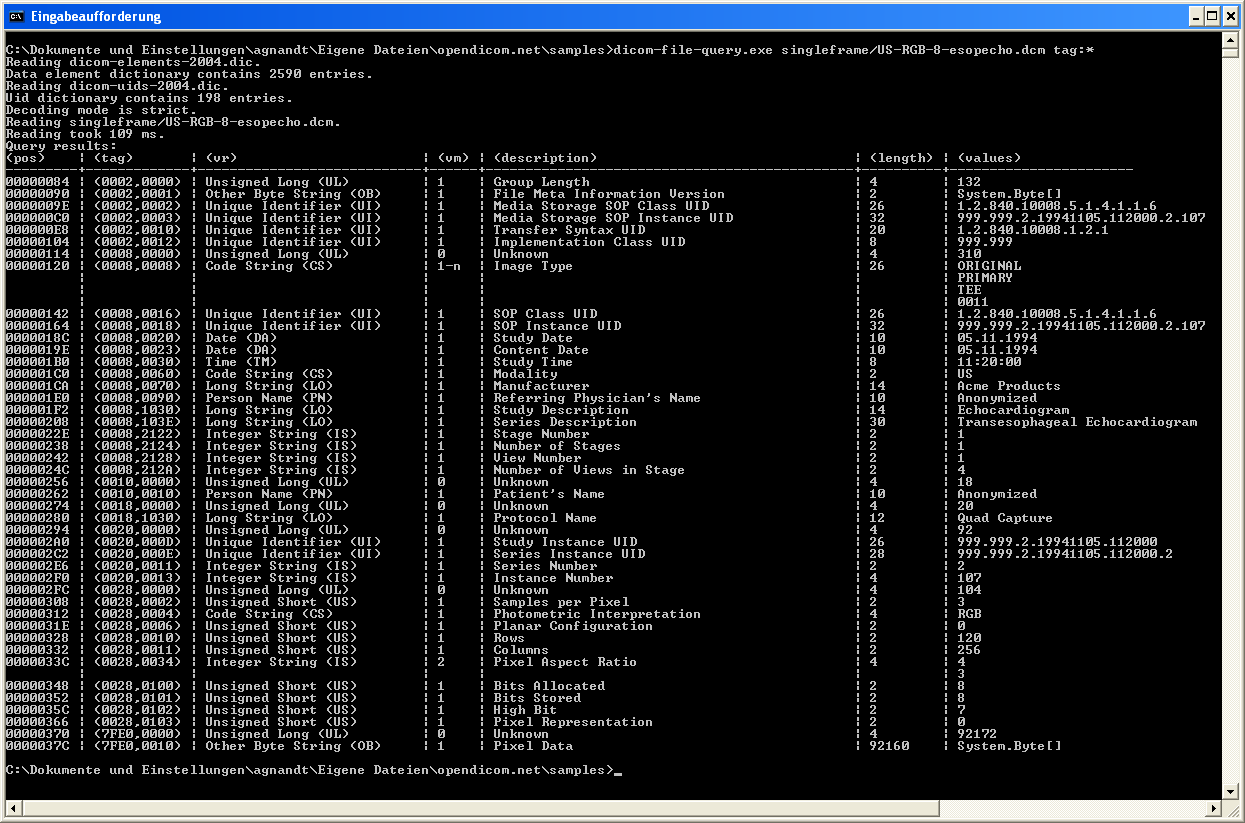Image resolution: width=1245 pixels, height=823 pixels.
Task: Select the Pixel Data (7FE0,0010) row
Action: tap(400, 745)
